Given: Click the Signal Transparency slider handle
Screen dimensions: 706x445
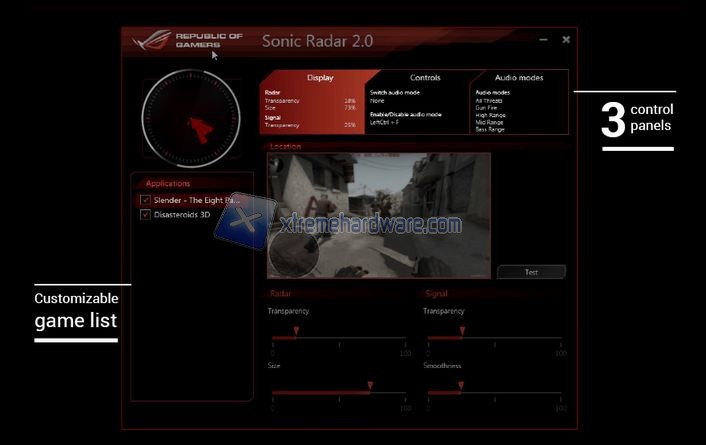Looking at the screenshot, I should (x=461, y=331).
